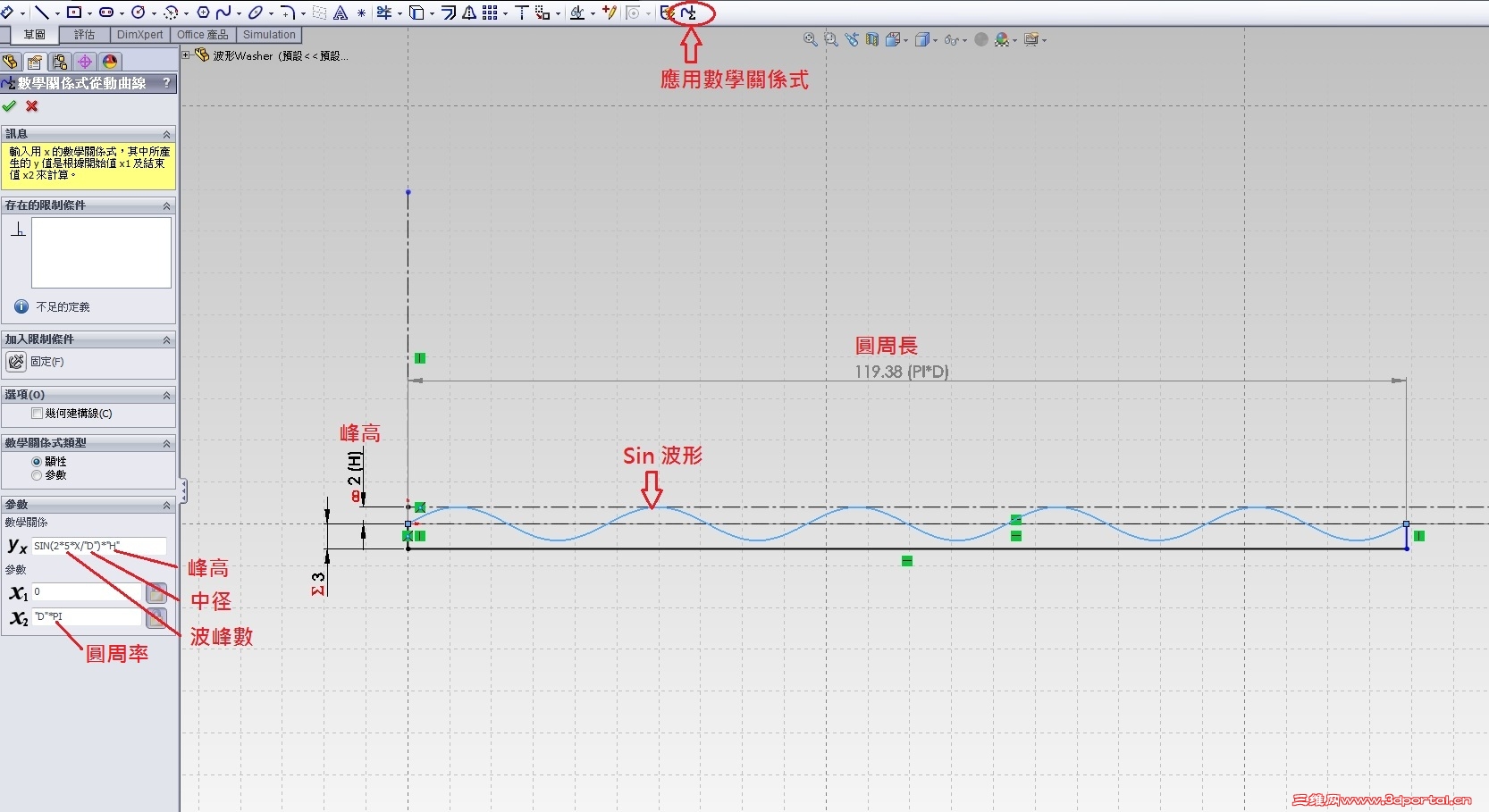Click the X1 field side button

(156, 593)
